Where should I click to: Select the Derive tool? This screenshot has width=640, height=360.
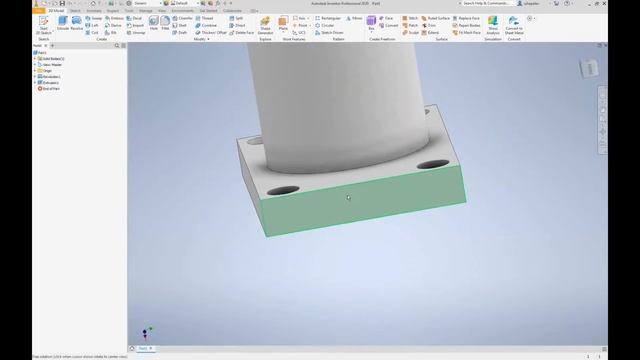(113, 25)
